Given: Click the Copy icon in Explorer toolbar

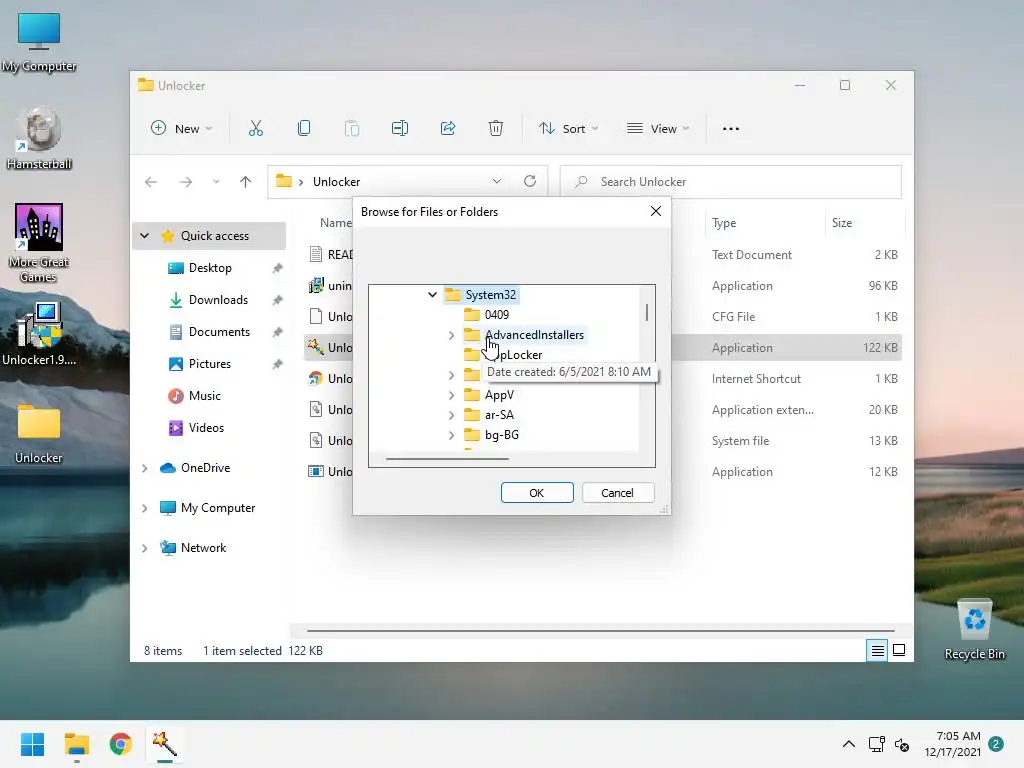Looking at the screenshot, I should click(304, 129).
